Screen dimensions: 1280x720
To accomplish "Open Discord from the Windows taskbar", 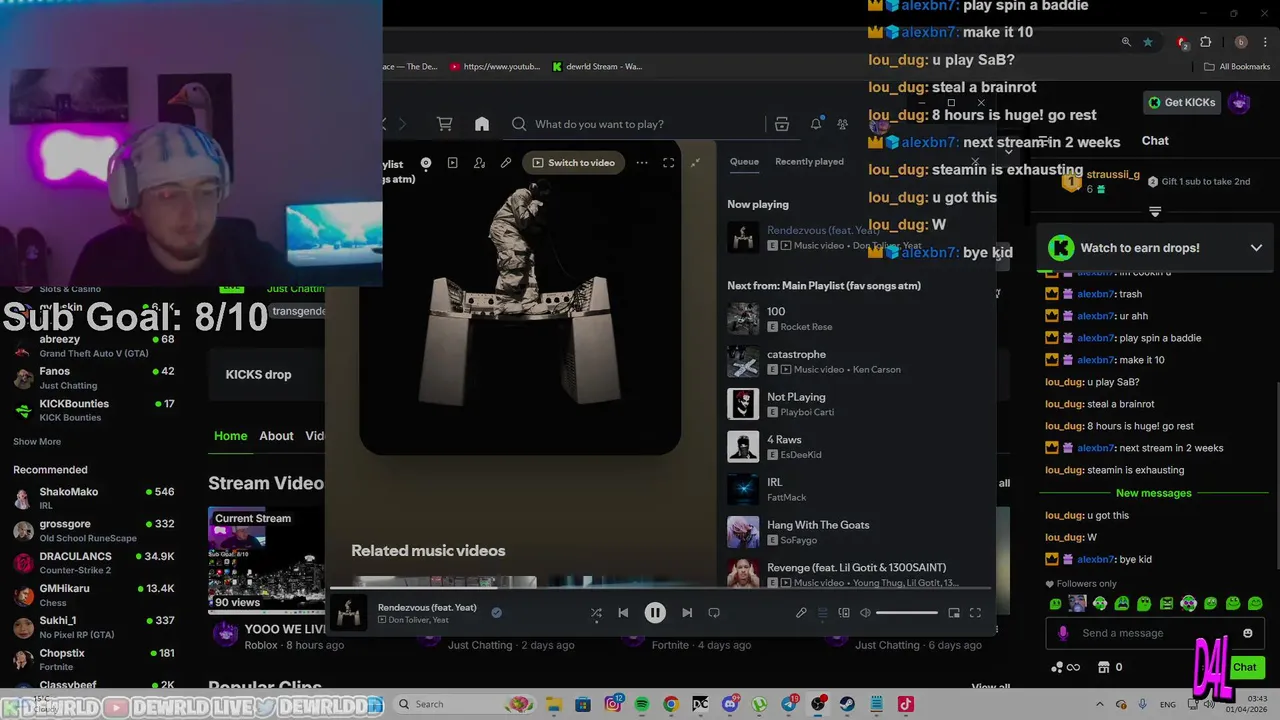I will point(730,705).
